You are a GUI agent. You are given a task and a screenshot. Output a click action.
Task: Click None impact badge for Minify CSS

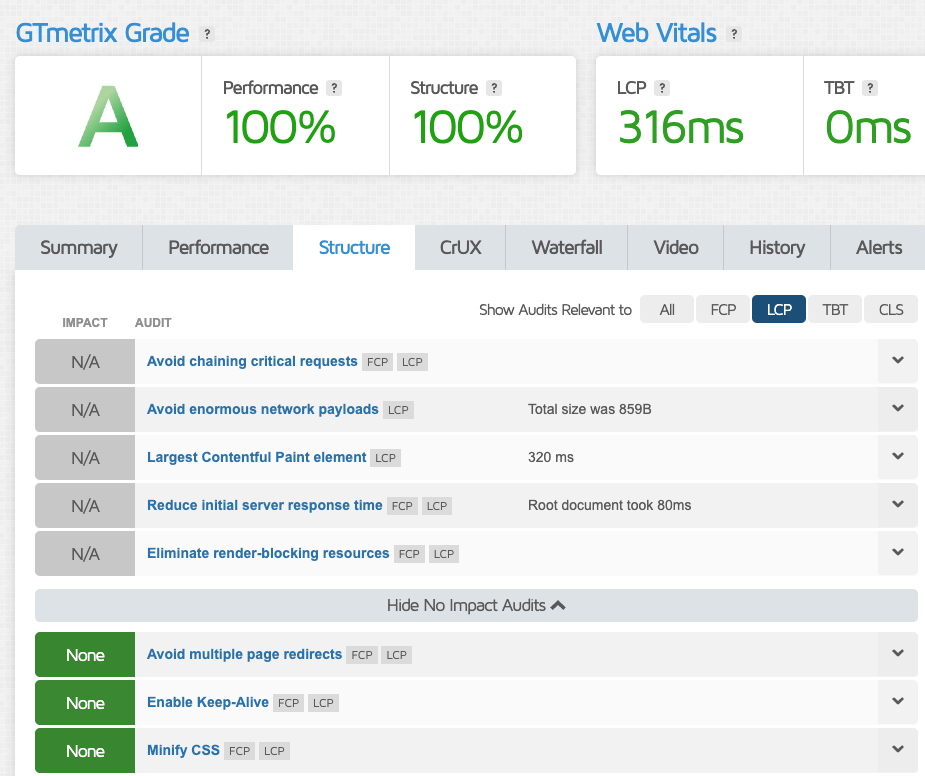coord(85,751)
